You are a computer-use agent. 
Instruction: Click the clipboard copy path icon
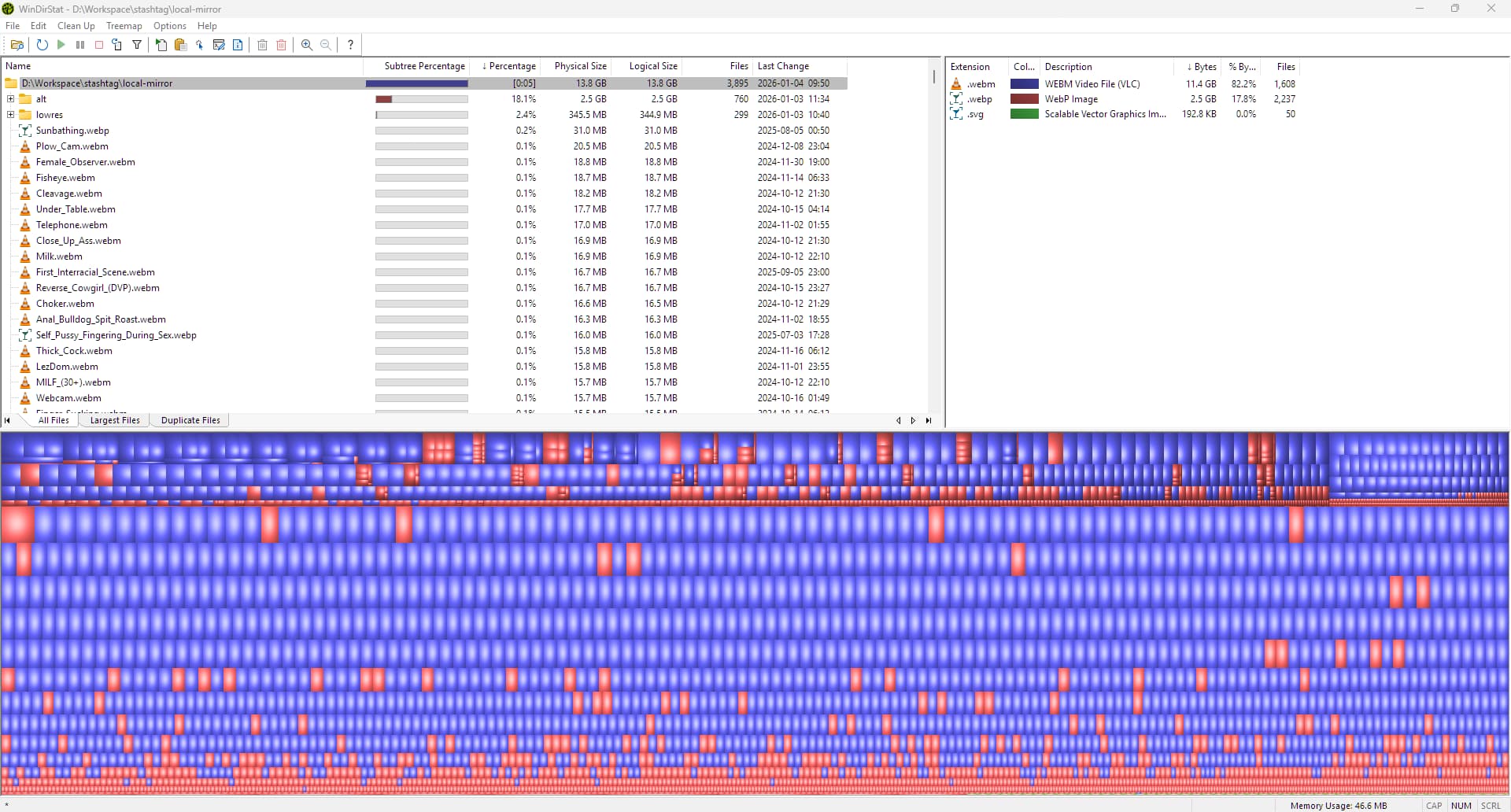click(x=180, y=45)
